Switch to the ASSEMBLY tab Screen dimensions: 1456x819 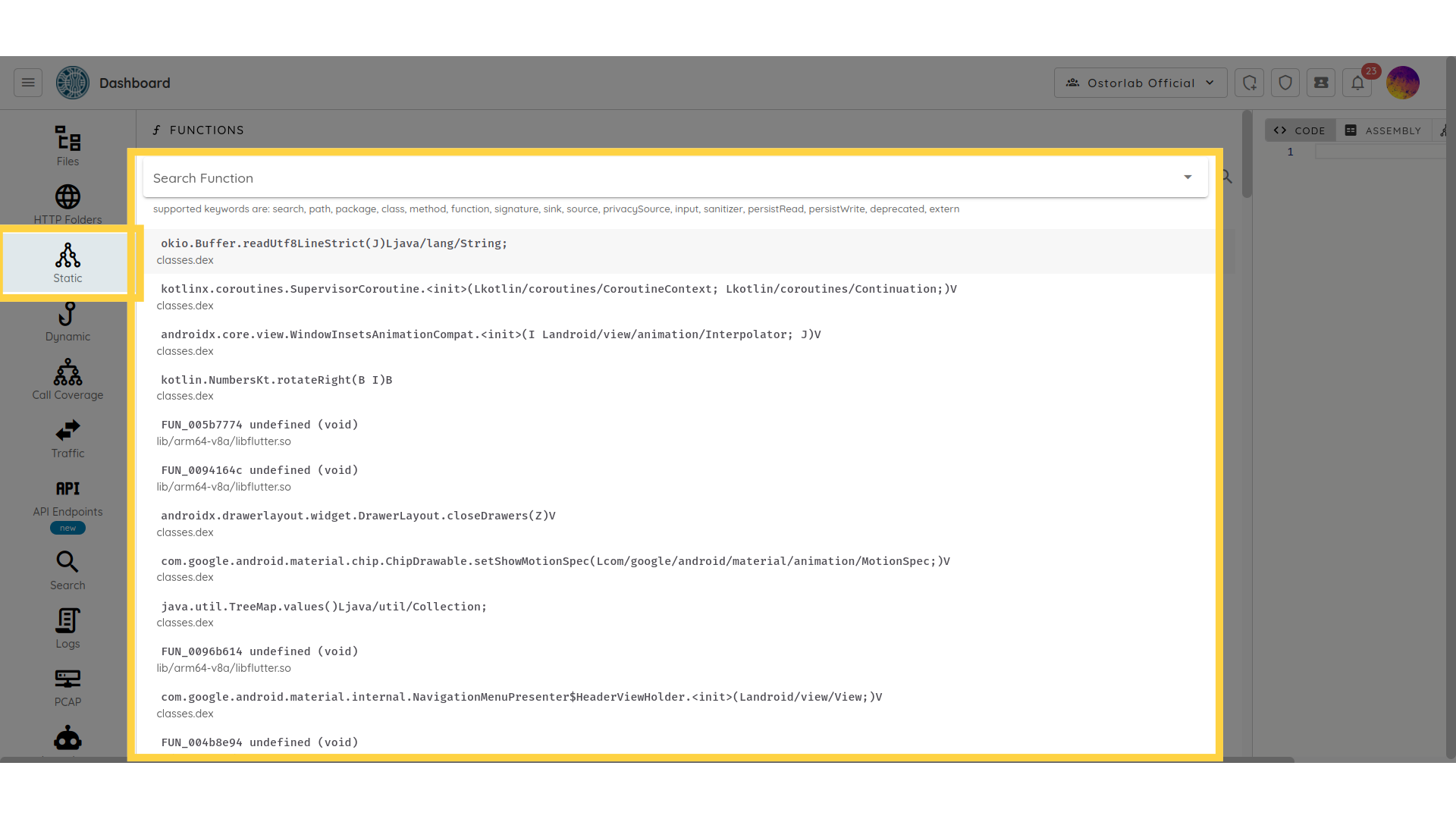point(1383,130)
